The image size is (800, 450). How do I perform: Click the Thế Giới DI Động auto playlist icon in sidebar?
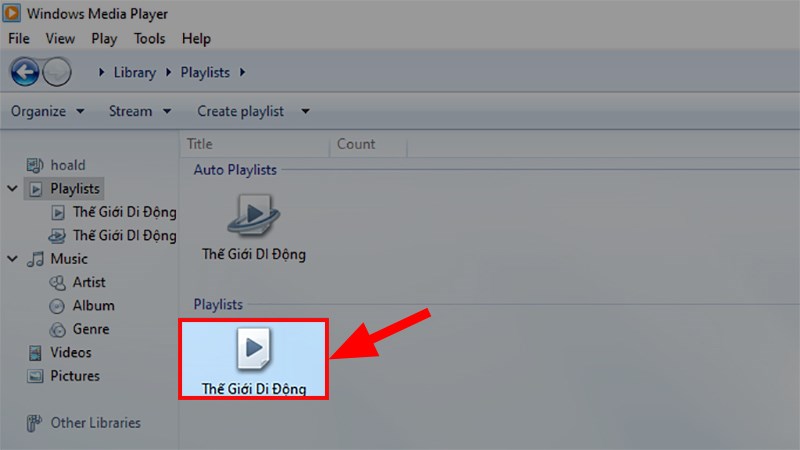point(57,236)
